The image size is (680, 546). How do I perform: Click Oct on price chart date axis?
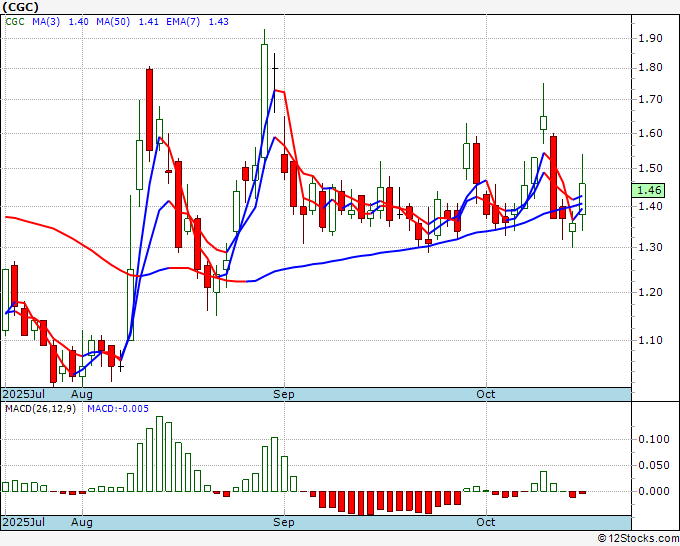(x=485, y=394)
